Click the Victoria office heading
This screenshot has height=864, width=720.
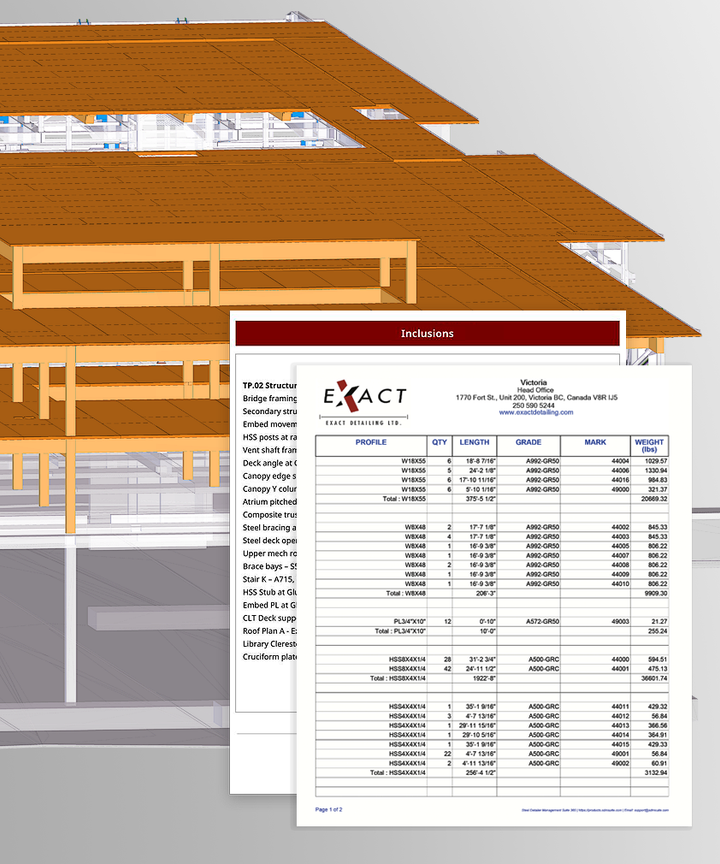click(x=533, y=382)
